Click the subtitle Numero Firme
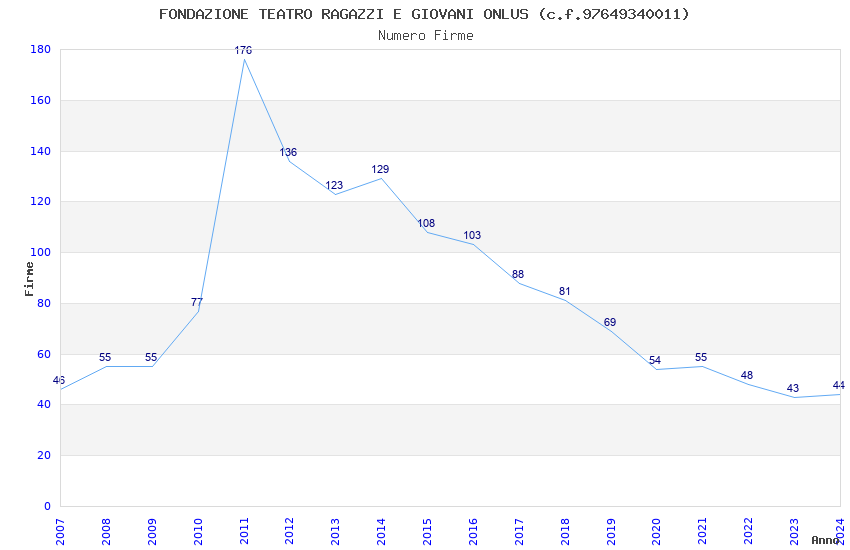This screenshot has height=550, width=850. click(x=426, y=35)
